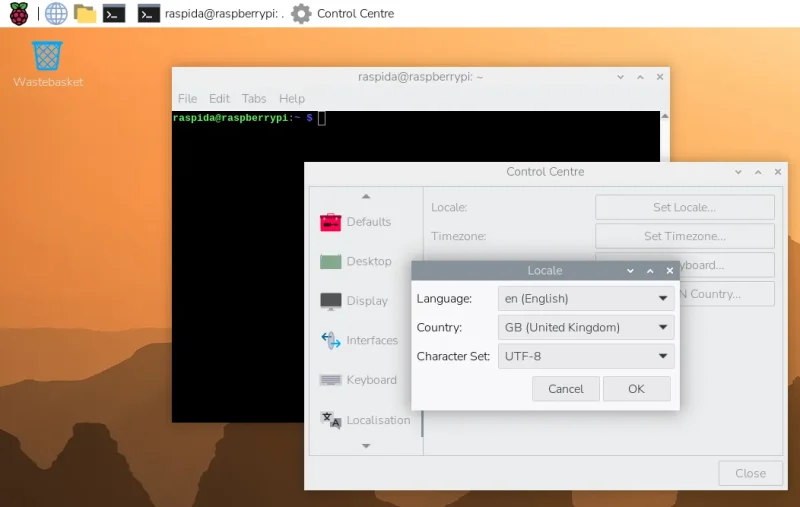800x507 pixels.
Task: Close the terminal window
Action: click(660, 77)
